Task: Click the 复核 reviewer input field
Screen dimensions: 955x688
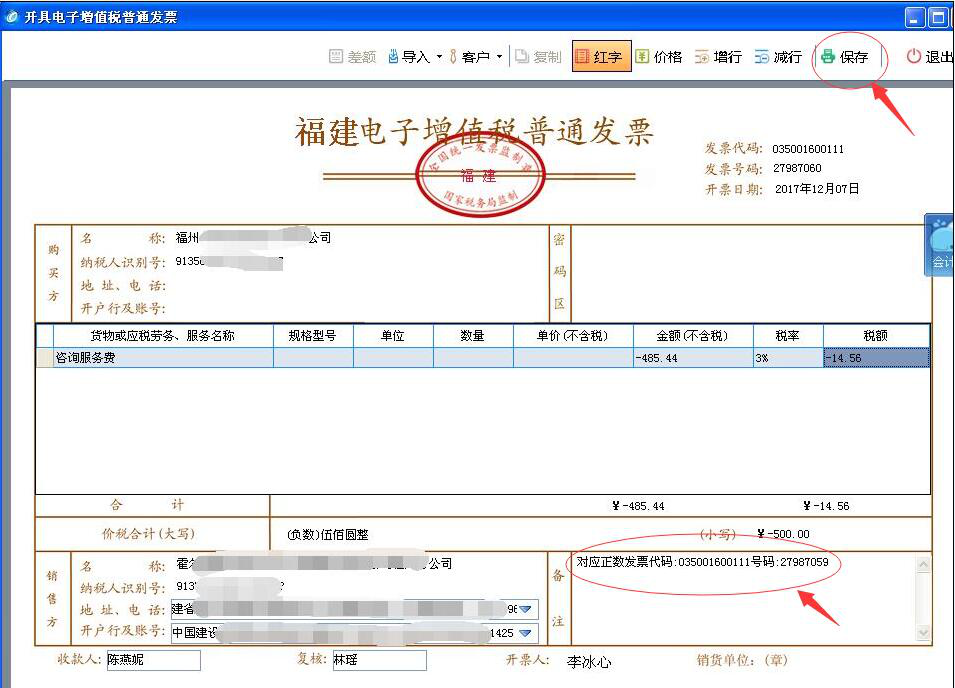Action: pos(378,660)
